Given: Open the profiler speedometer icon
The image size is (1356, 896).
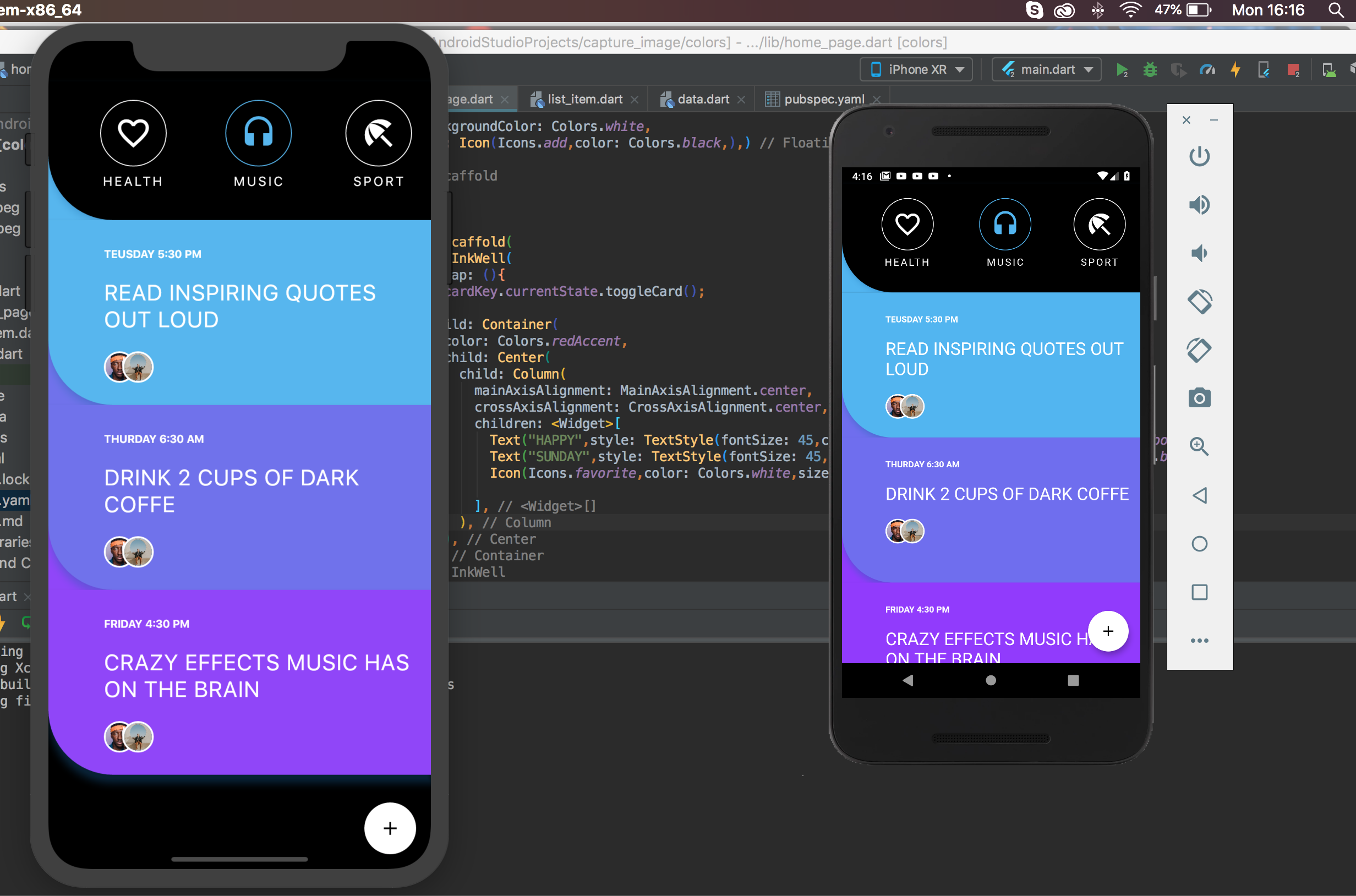Looking at the screenshot, I should 1207,70.
